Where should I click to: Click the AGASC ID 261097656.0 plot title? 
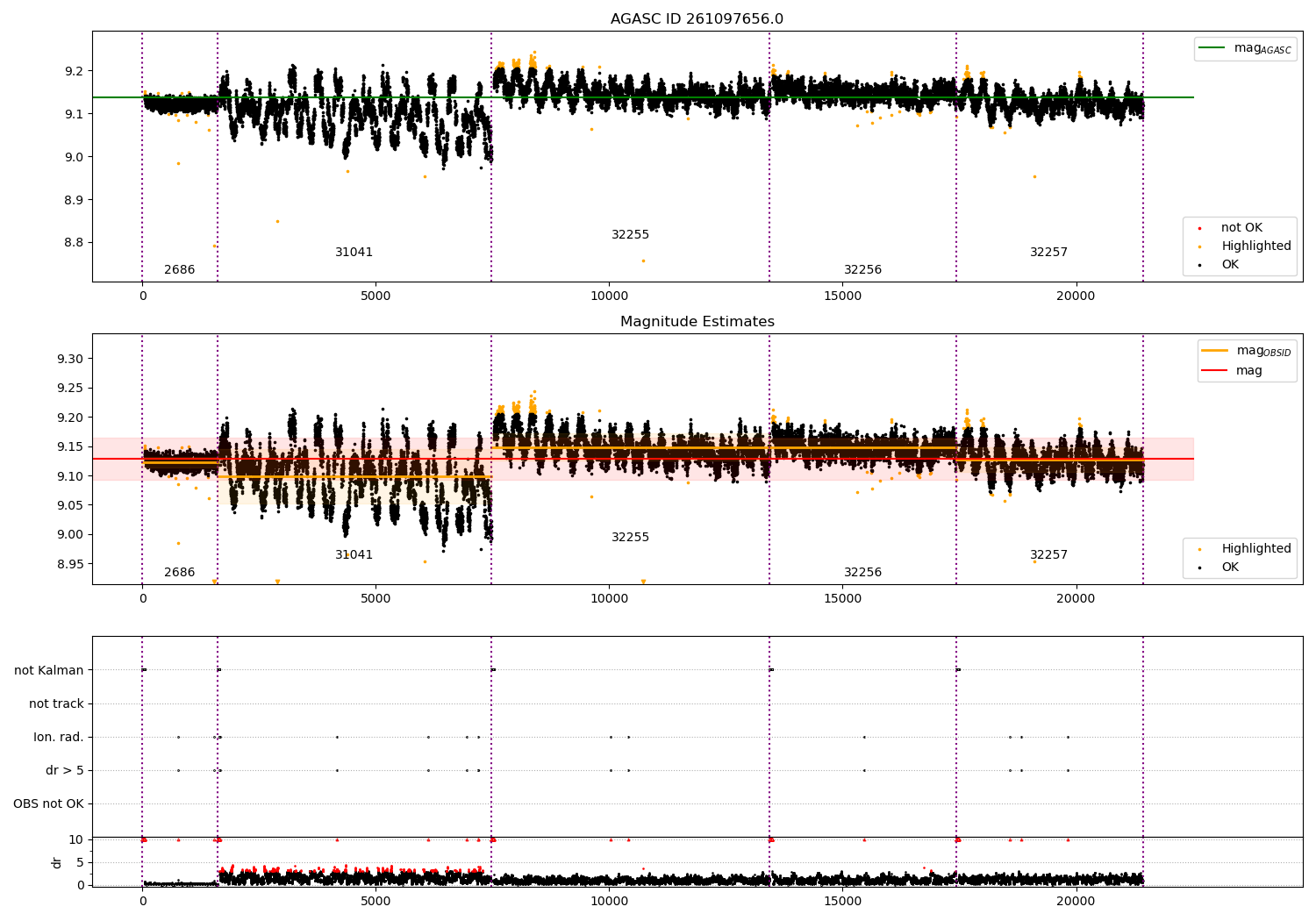697,19
